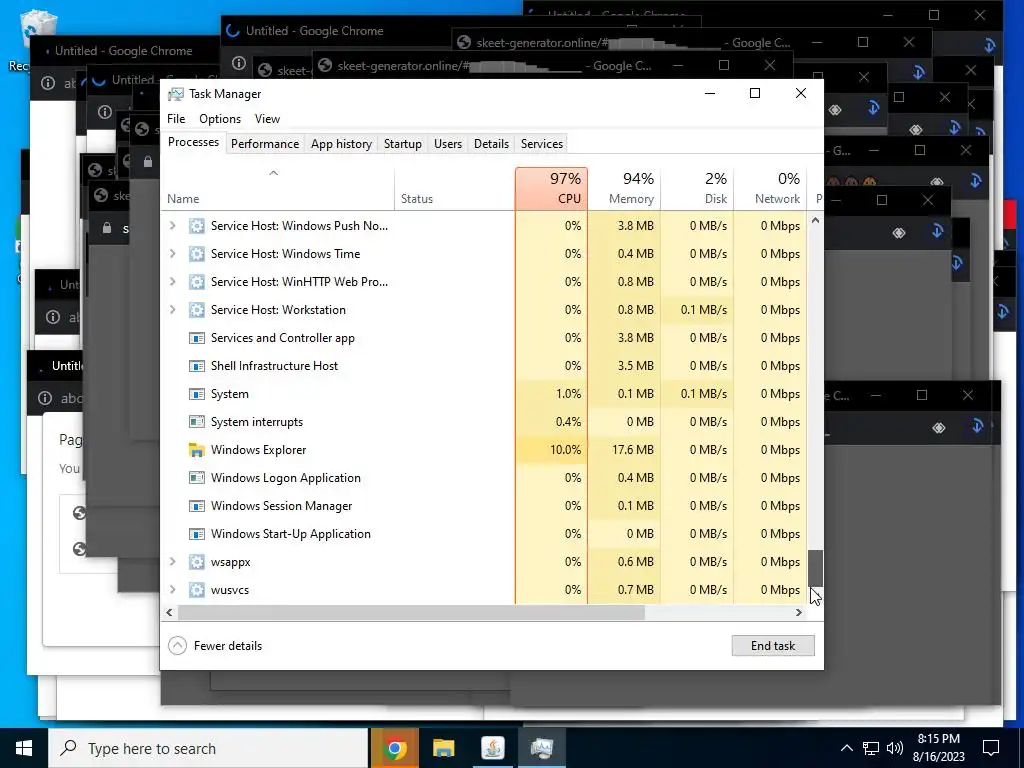
Task: Click the Services and Controller app icon
Action: point(197,338)
